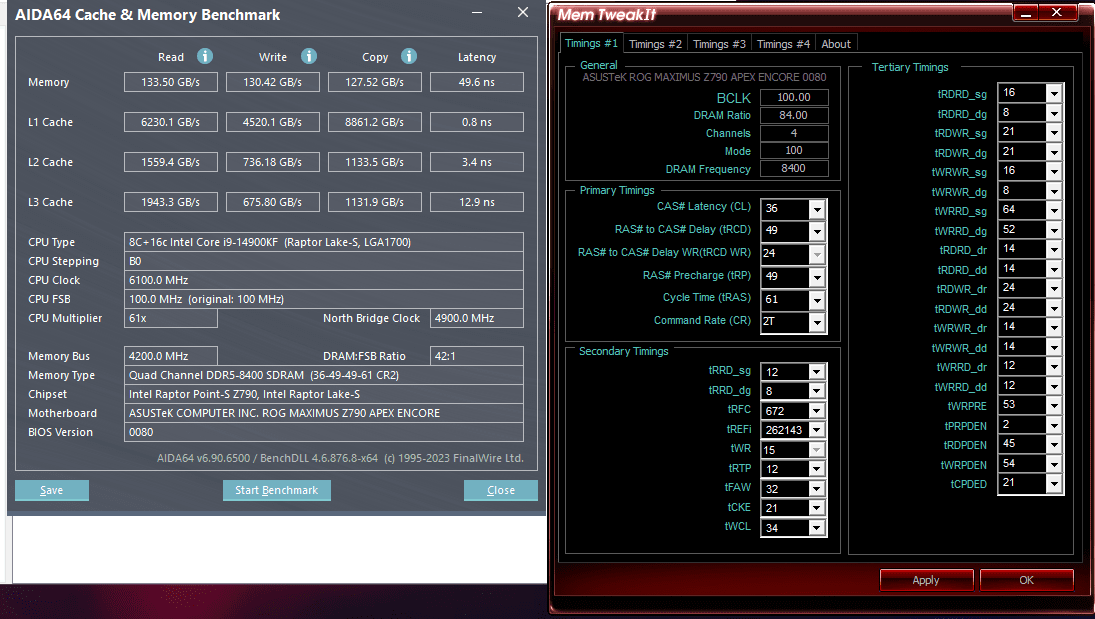The image size is (1095, 619).
Task: Close the AIDA64 benchmark window
Action: (x=522, y=13)
